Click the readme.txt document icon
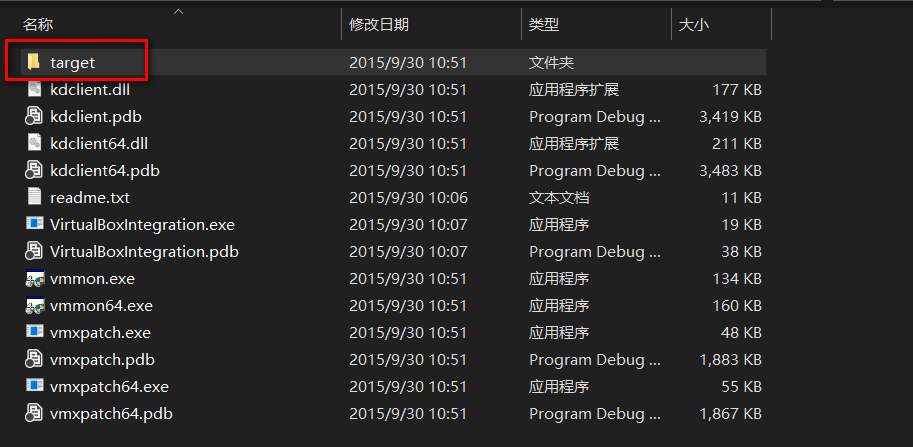Viewport: 913px width, 447px height. 34,197
